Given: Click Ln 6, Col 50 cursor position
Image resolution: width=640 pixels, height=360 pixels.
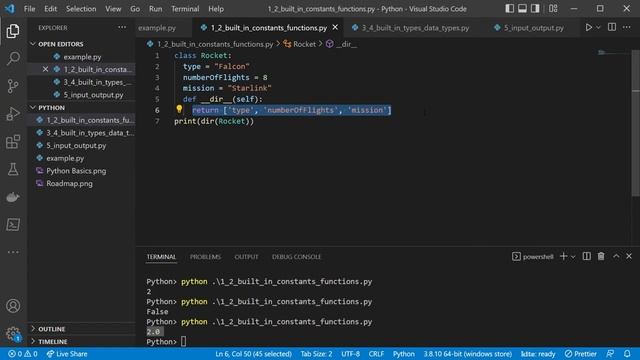Looking at the screenshot, I should click(253, 353).
